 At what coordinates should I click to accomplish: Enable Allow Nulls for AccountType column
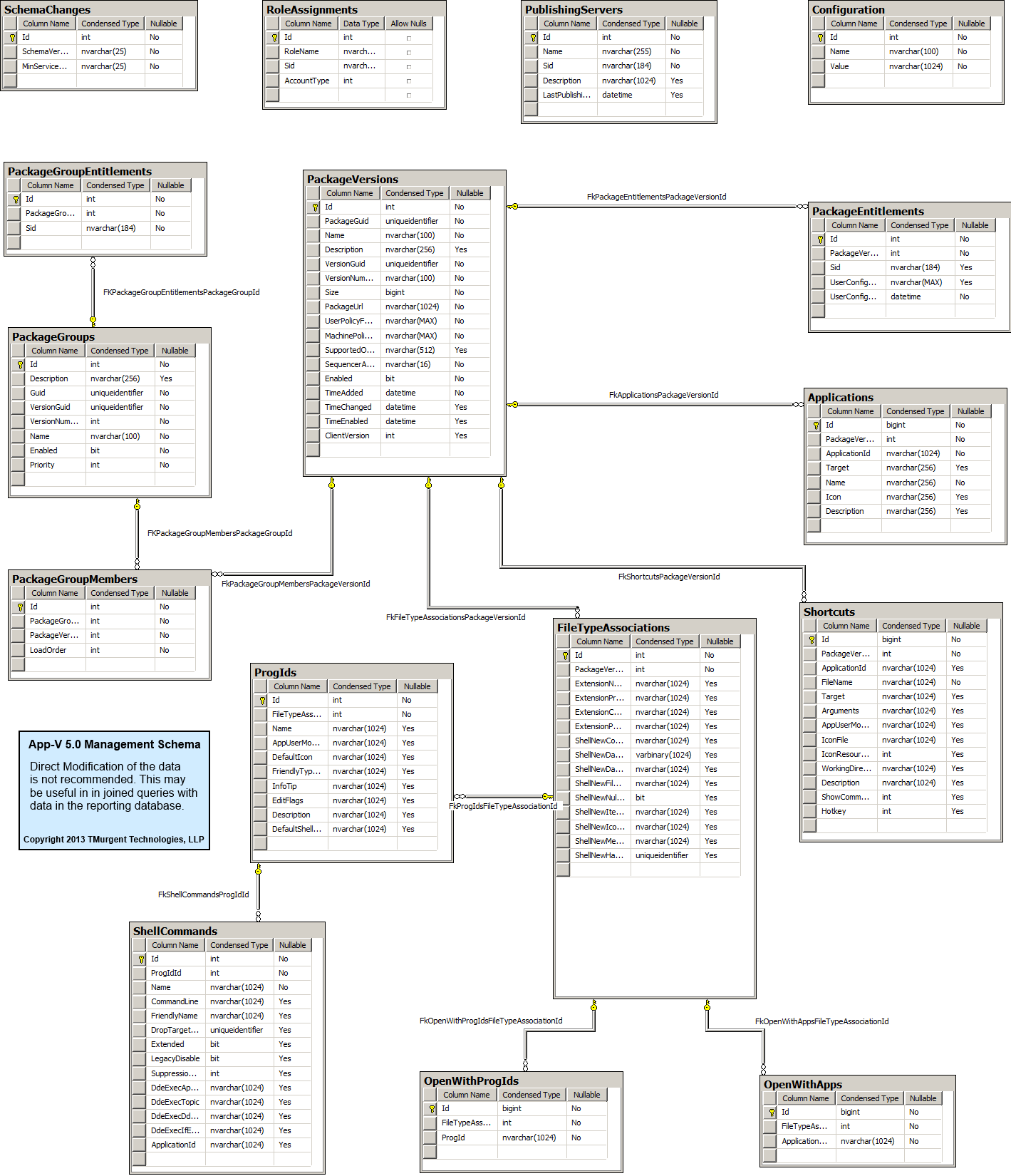click(x=408, y=81)
